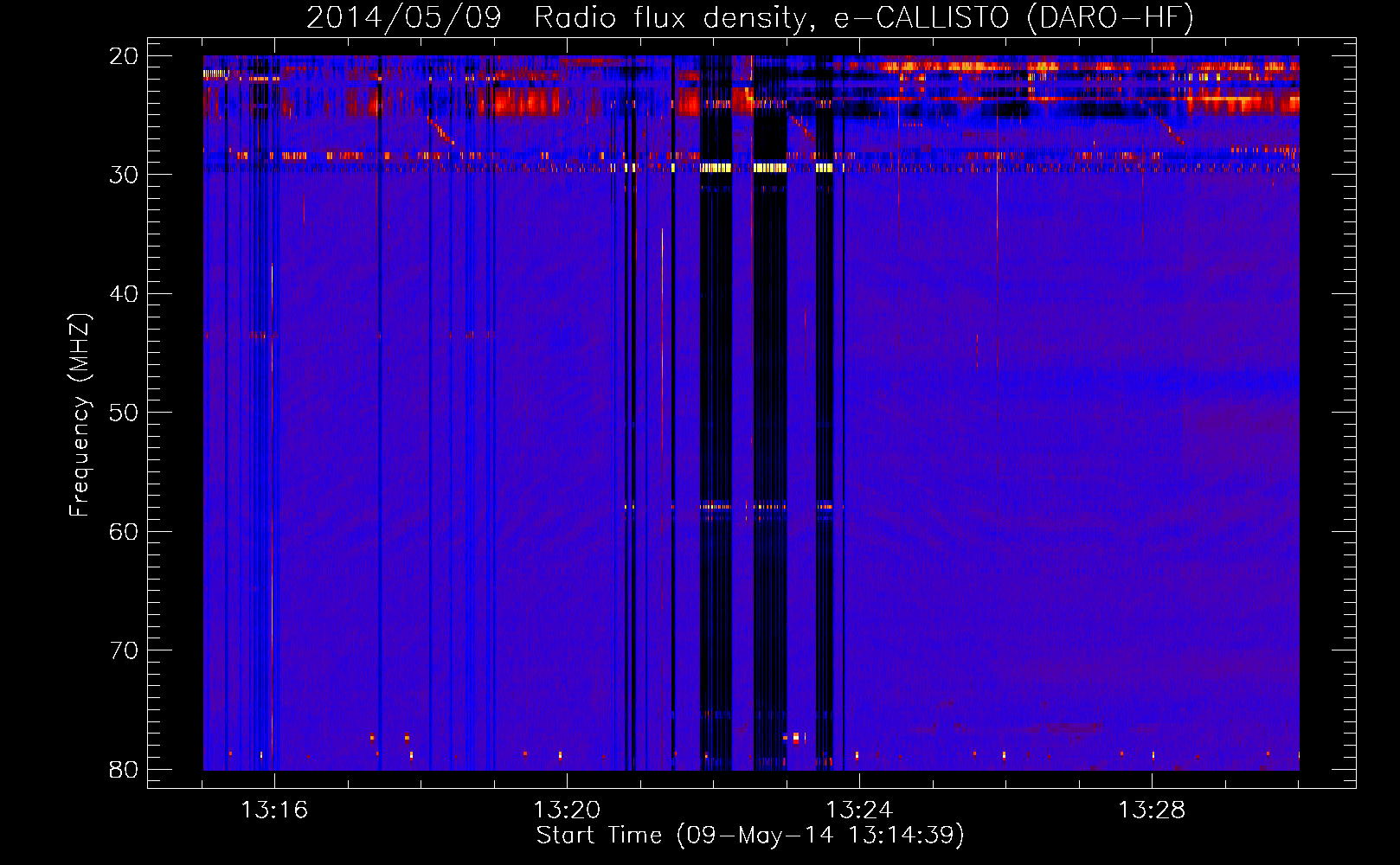Click the 20 MHz frequency tick label
Image resolution: width=1400 pixels, height=865 pixels.
click(124, 56)
